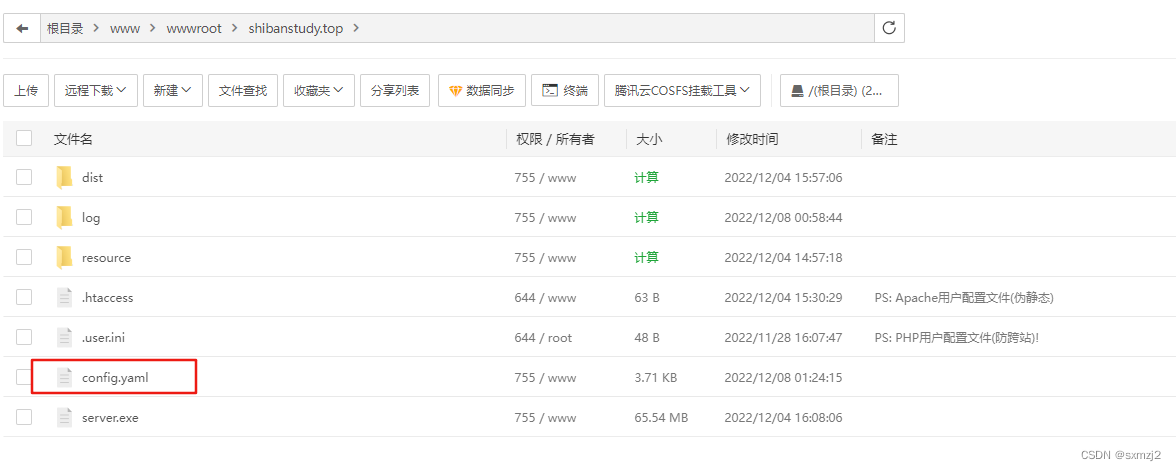Click the 63 B size of .htaccess
Image resolution: width=1176 pixels, height=471 pixels.
point(647,298)
